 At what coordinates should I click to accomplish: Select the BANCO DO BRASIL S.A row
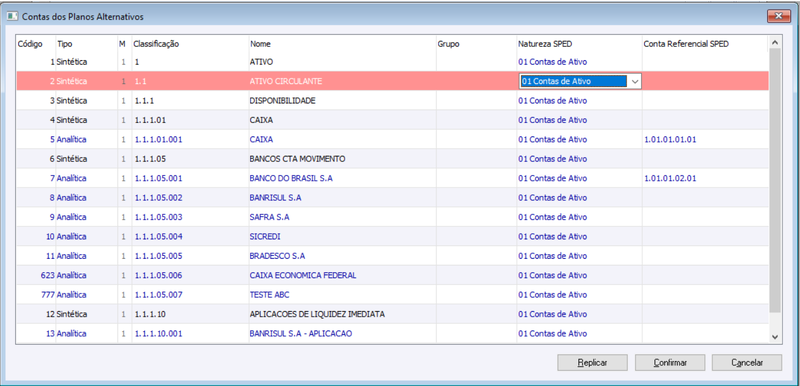pos(392,178)
